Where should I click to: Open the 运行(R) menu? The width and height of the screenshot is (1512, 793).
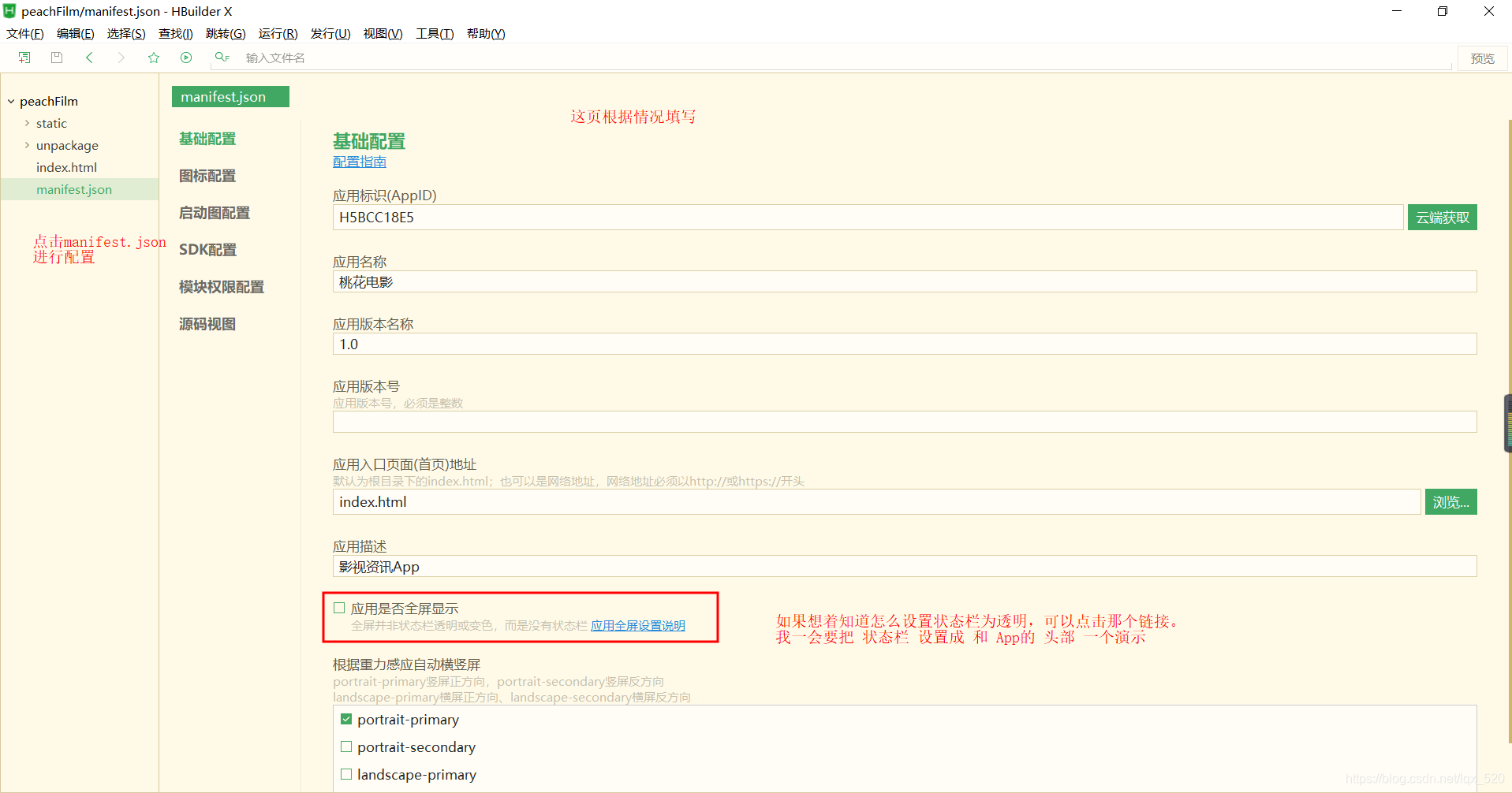278,34
